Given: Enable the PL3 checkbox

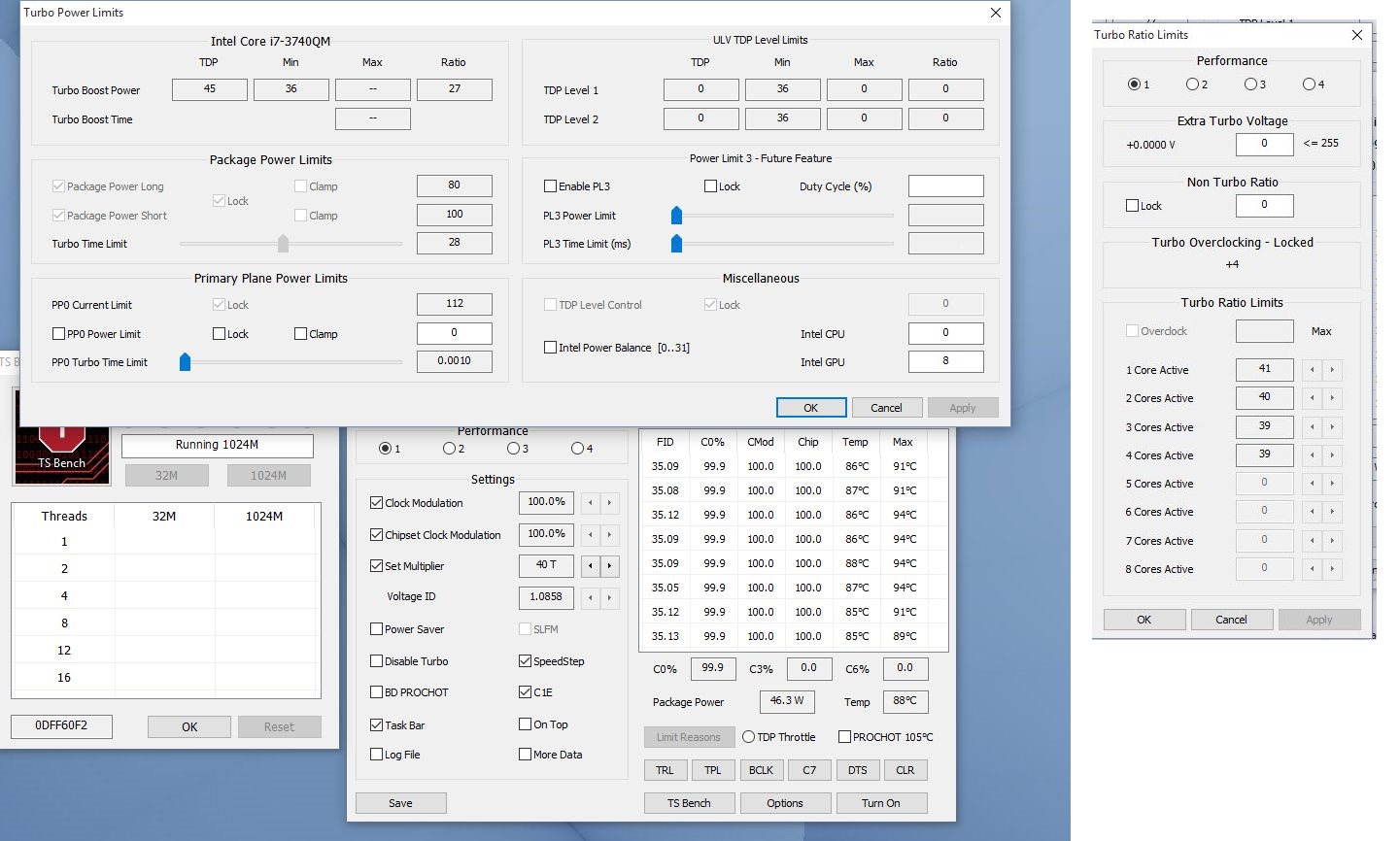Looking at the screenshot, I should pyautogui.click(x=551, y=186).
